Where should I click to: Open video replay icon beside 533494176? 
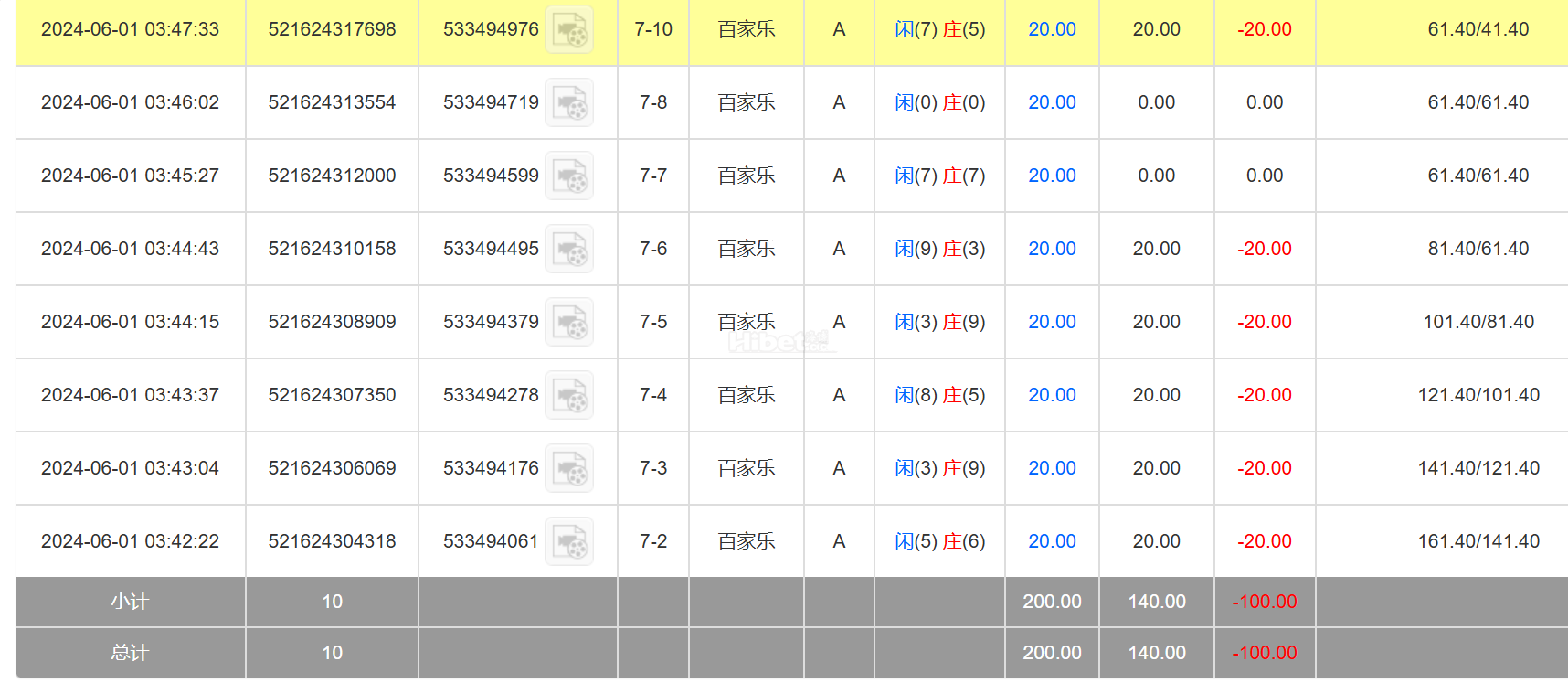point(569,468)
